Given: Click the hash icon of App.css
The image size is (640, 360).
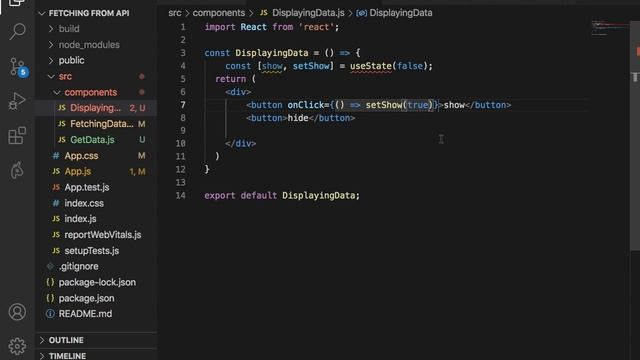Looking at the screenshot, I should coord(56,156).
